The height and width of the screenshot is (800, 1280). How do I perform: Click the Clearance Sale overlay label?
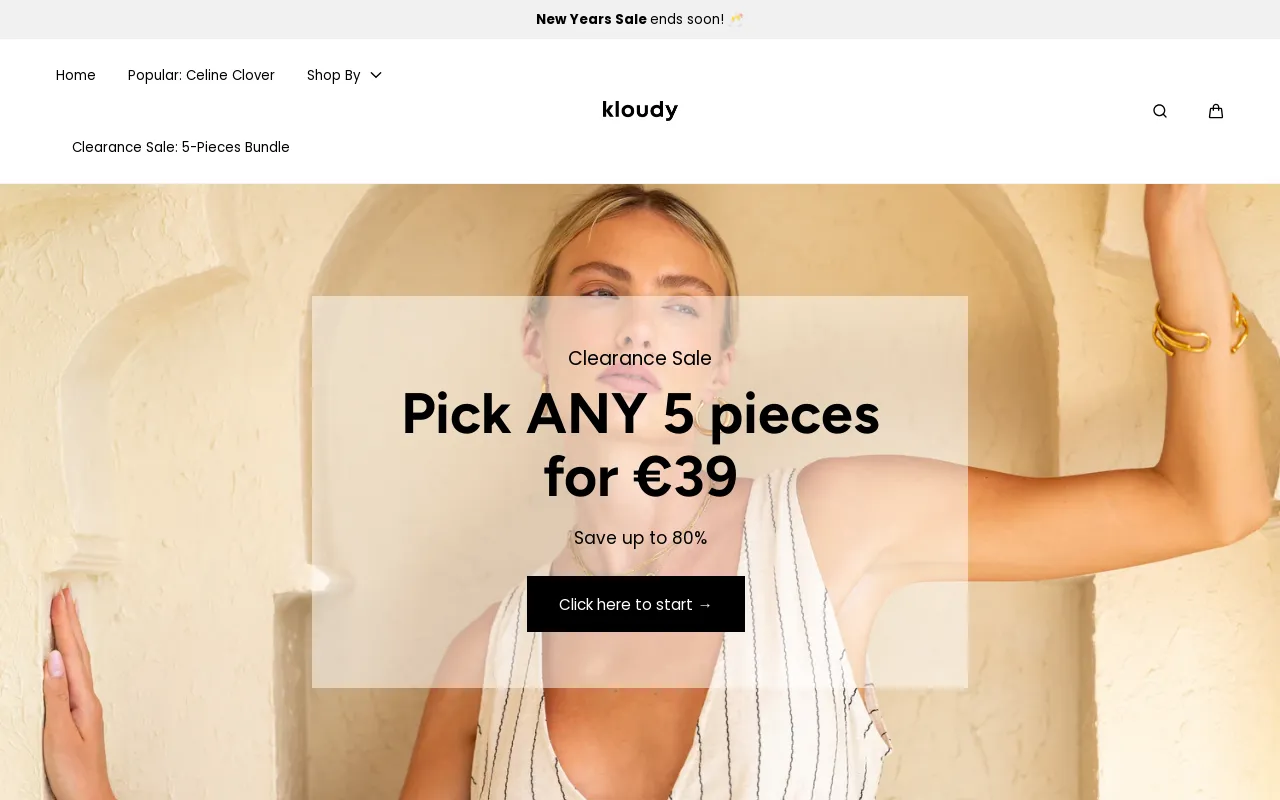(640, 357)
